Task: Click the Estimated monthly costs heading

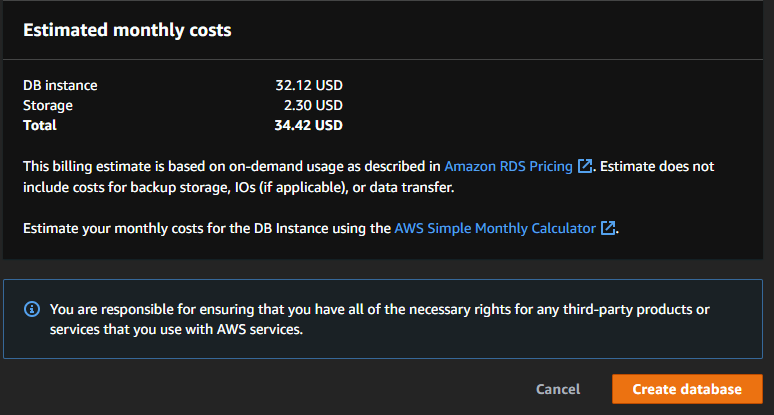Action: click(127, 30)
